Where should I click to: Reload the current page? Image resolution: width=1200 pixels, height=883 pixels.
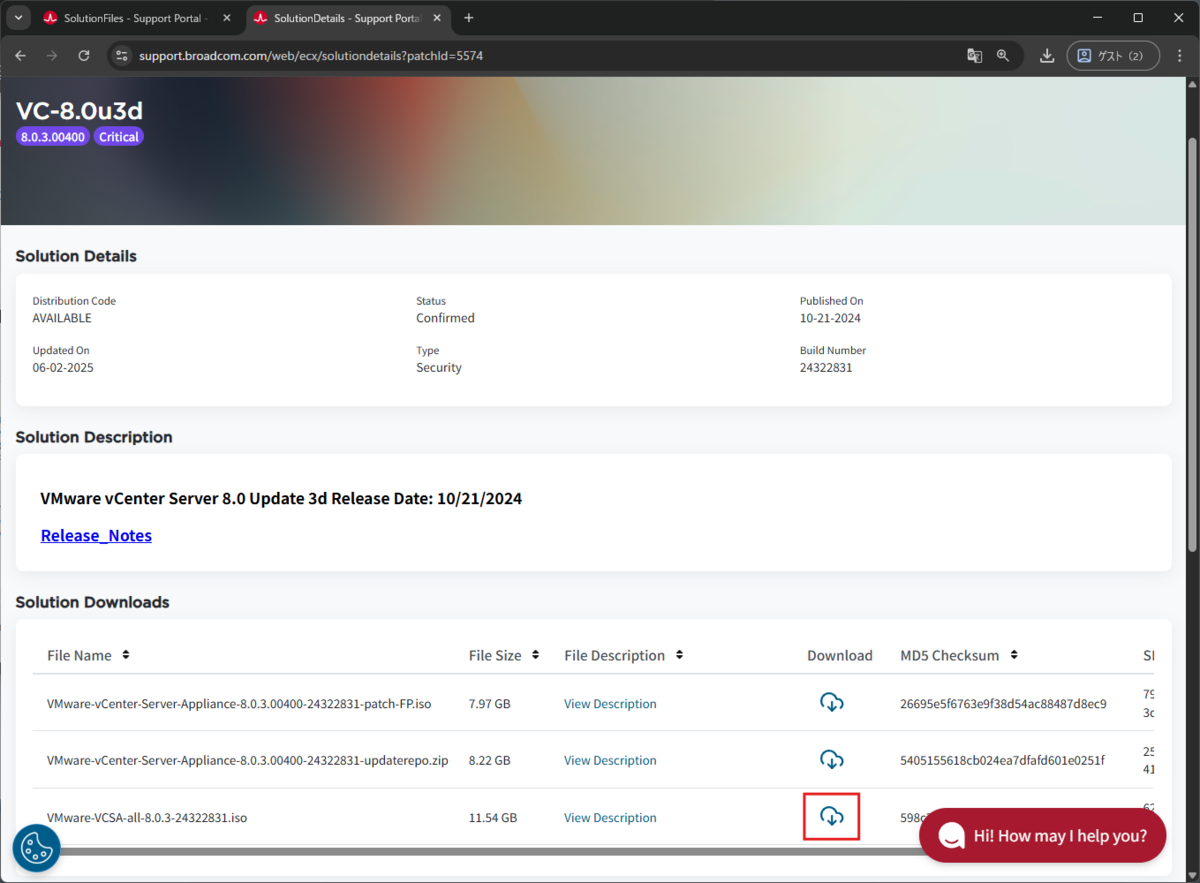[x=84, y=56]
